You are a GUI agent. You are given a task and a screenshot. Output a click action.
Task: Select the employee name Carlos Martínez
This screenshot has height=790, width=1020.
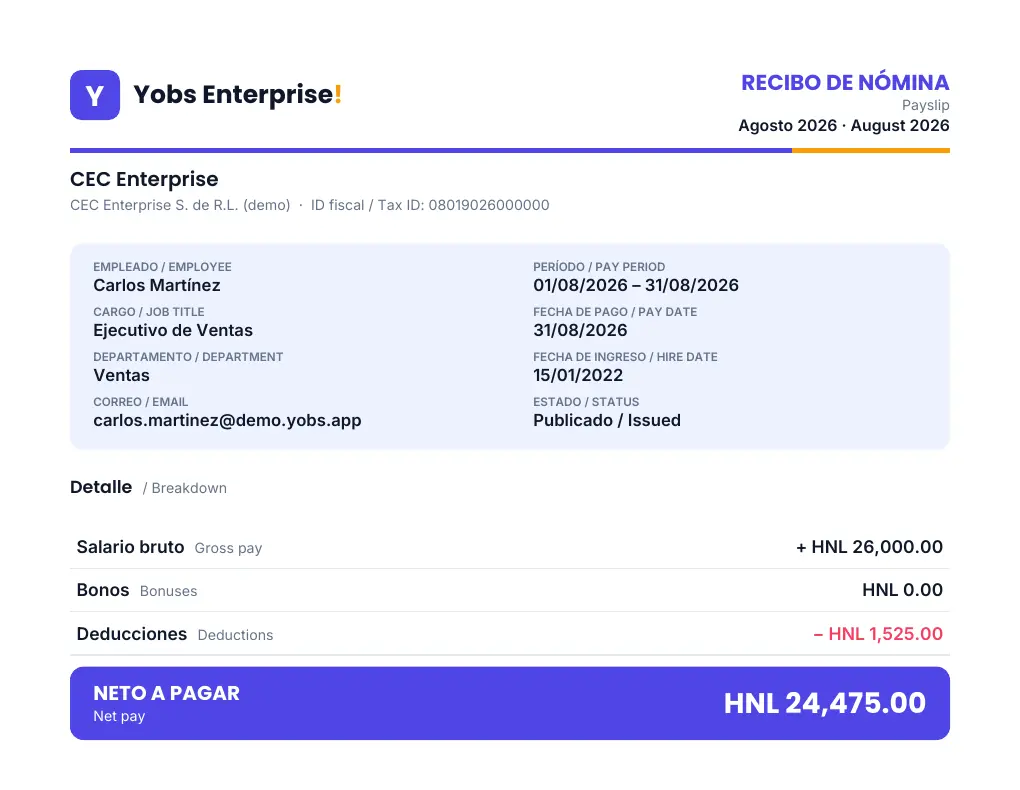coord(157,285)
